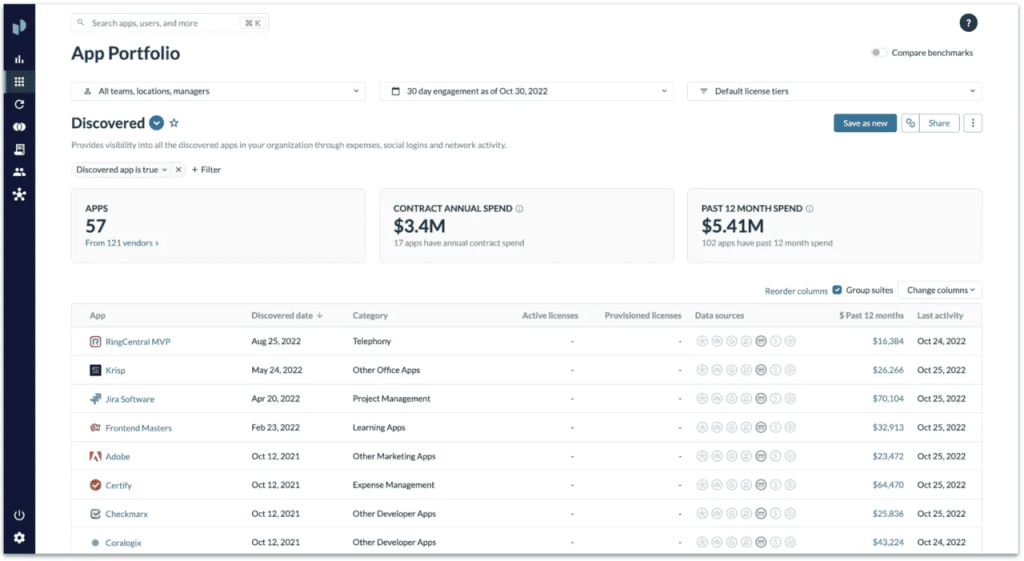
Task: Click the Productiv logo in sidebar
Action: [20, 26]
